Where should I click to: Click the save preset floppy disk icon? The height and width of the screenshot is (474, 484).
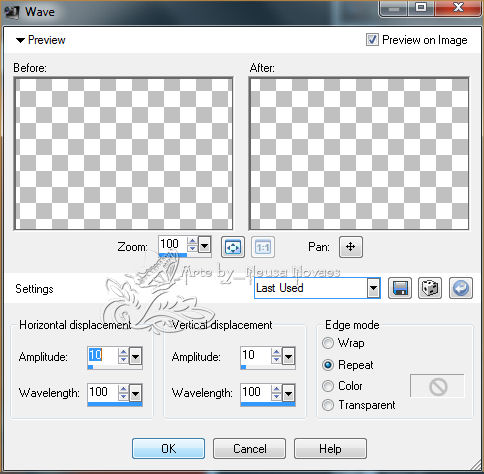(400, 288)
